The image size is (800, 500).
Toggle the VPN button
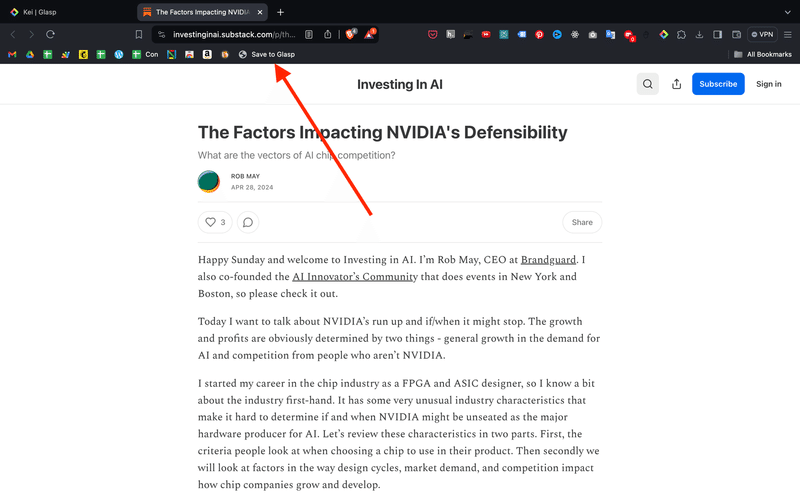[x=762, y=34]
